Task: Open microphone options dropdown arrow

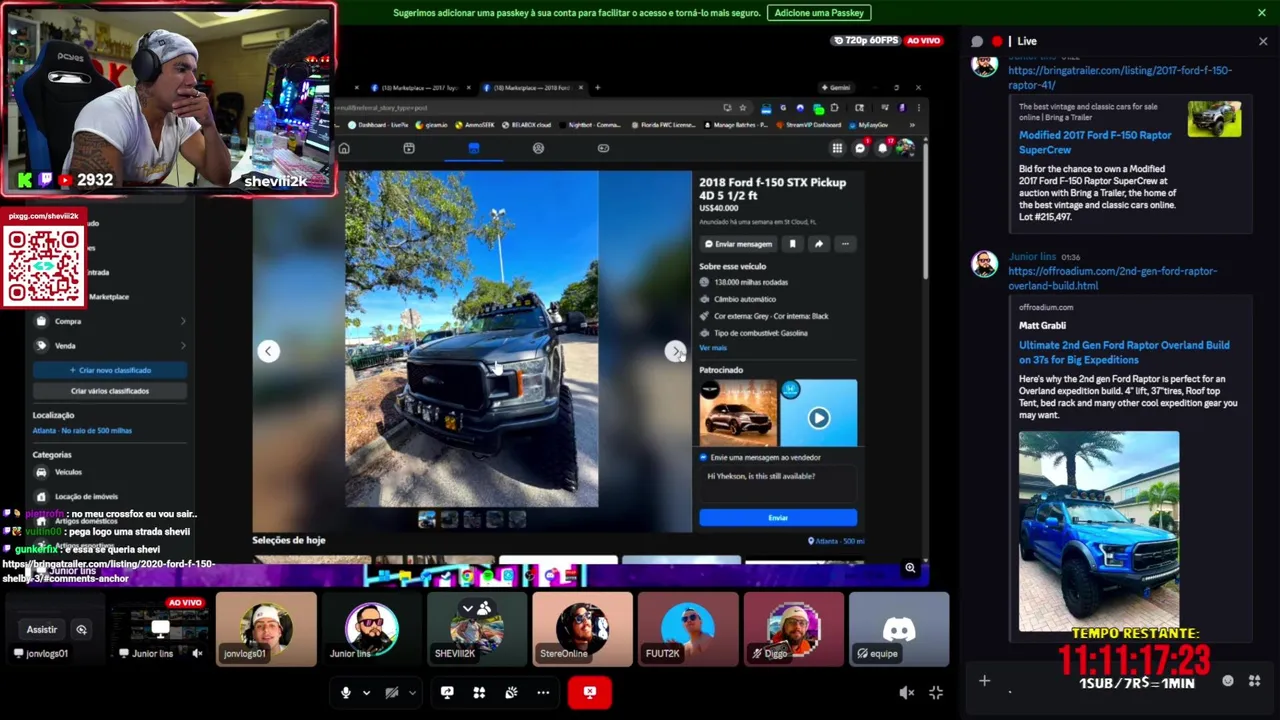Action: [366, 692]
